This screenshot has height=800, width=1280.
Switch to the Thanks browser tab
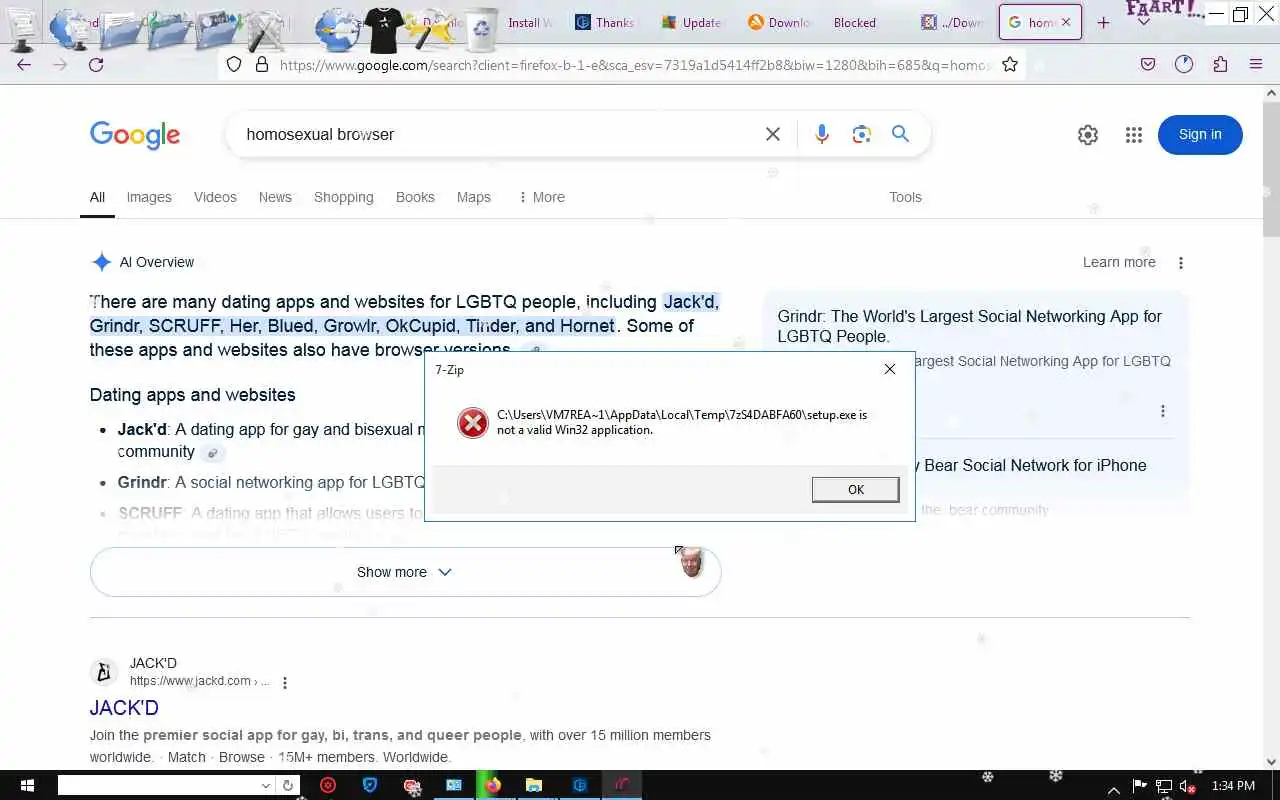pos(604,23)
